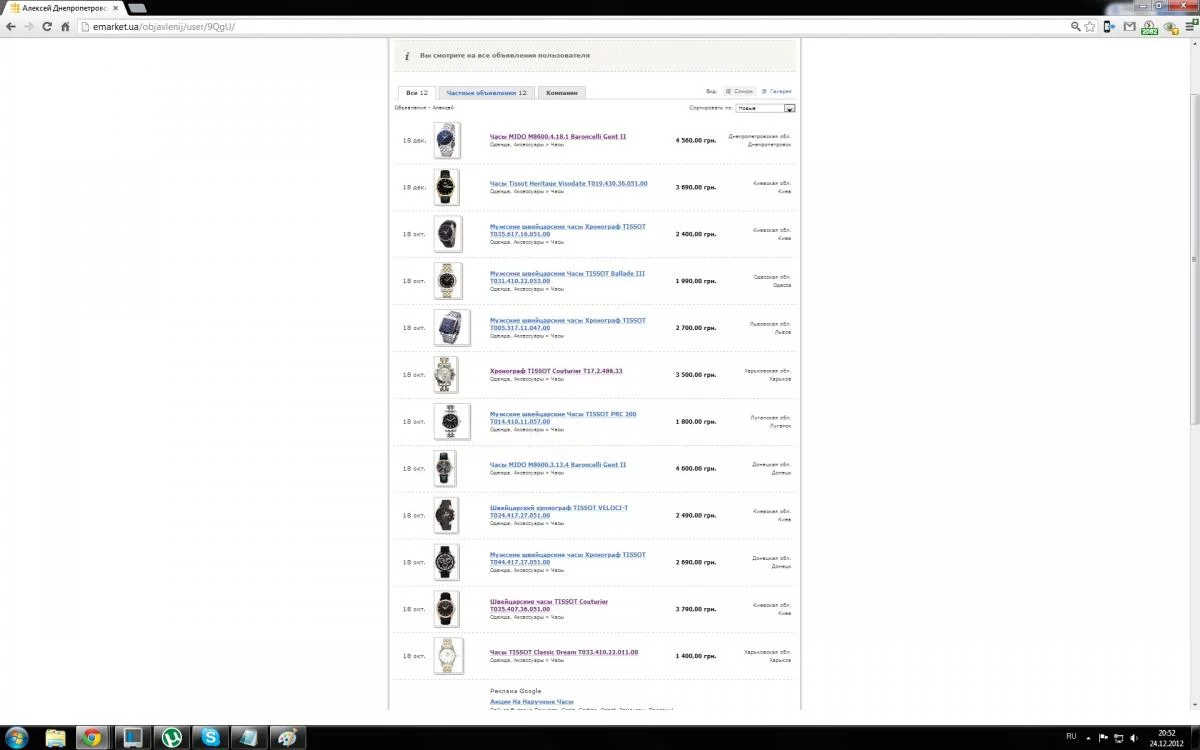The image size is (1200, 750).
Task: Select the 'Все 12' tab
Action: point(417,92)
